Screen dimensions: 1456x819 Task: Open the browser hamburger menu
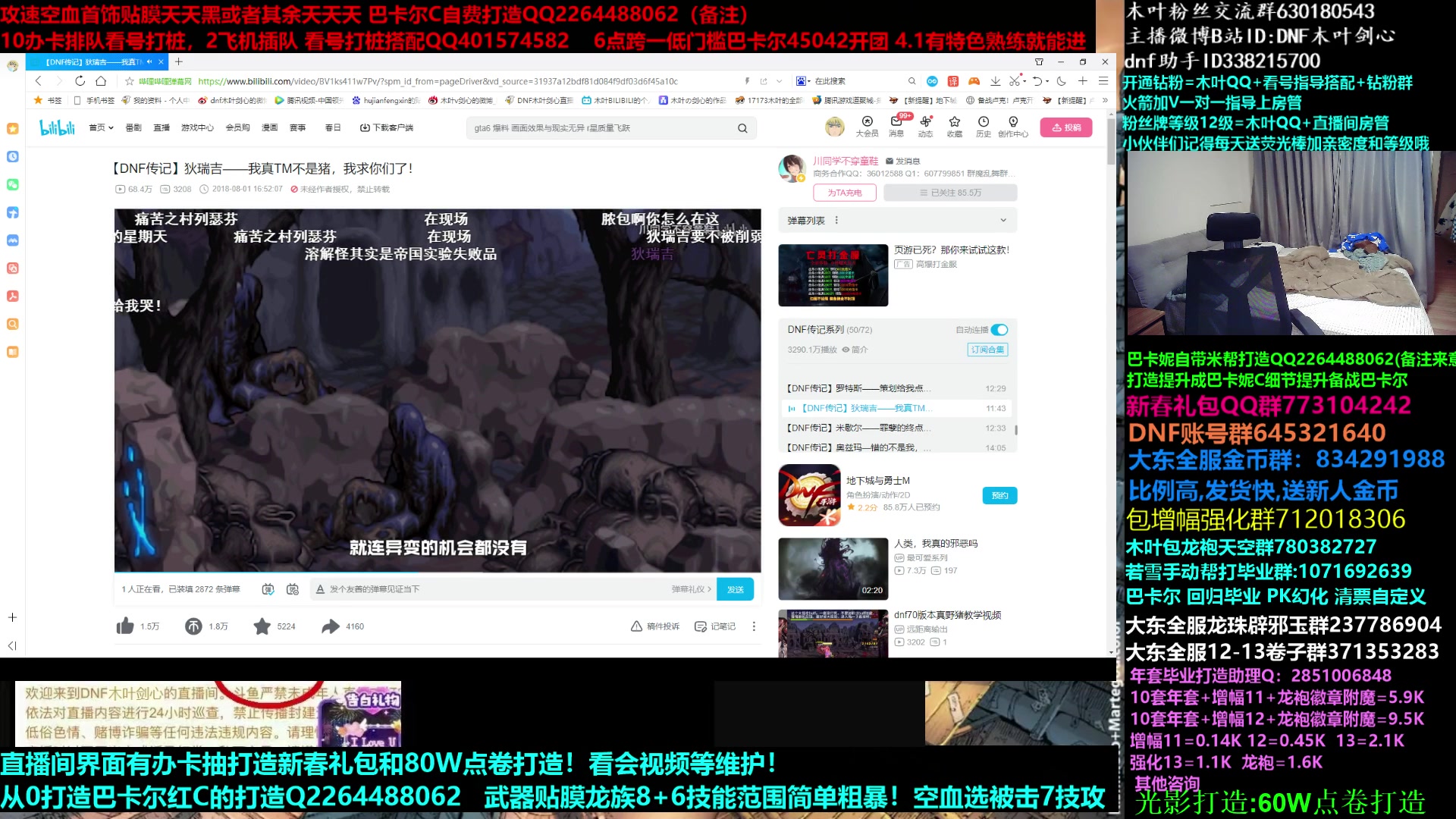tap(1103, 81)
